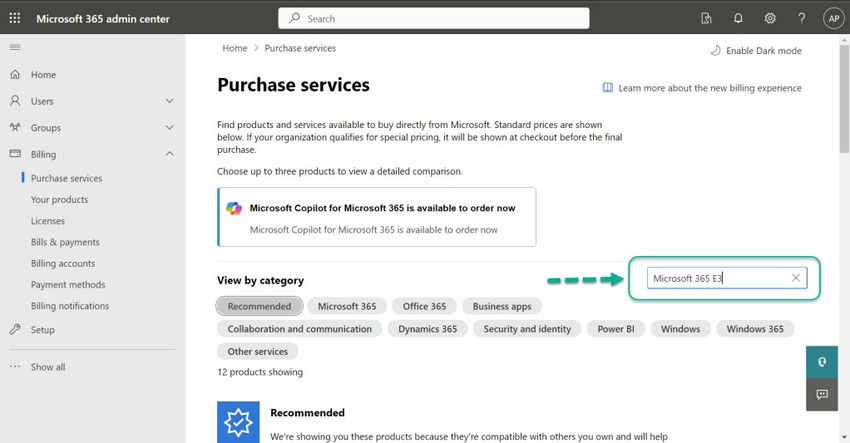Click the Show all ellipsis icon
The width and height of the screenshot is (850, 443).
15,367
